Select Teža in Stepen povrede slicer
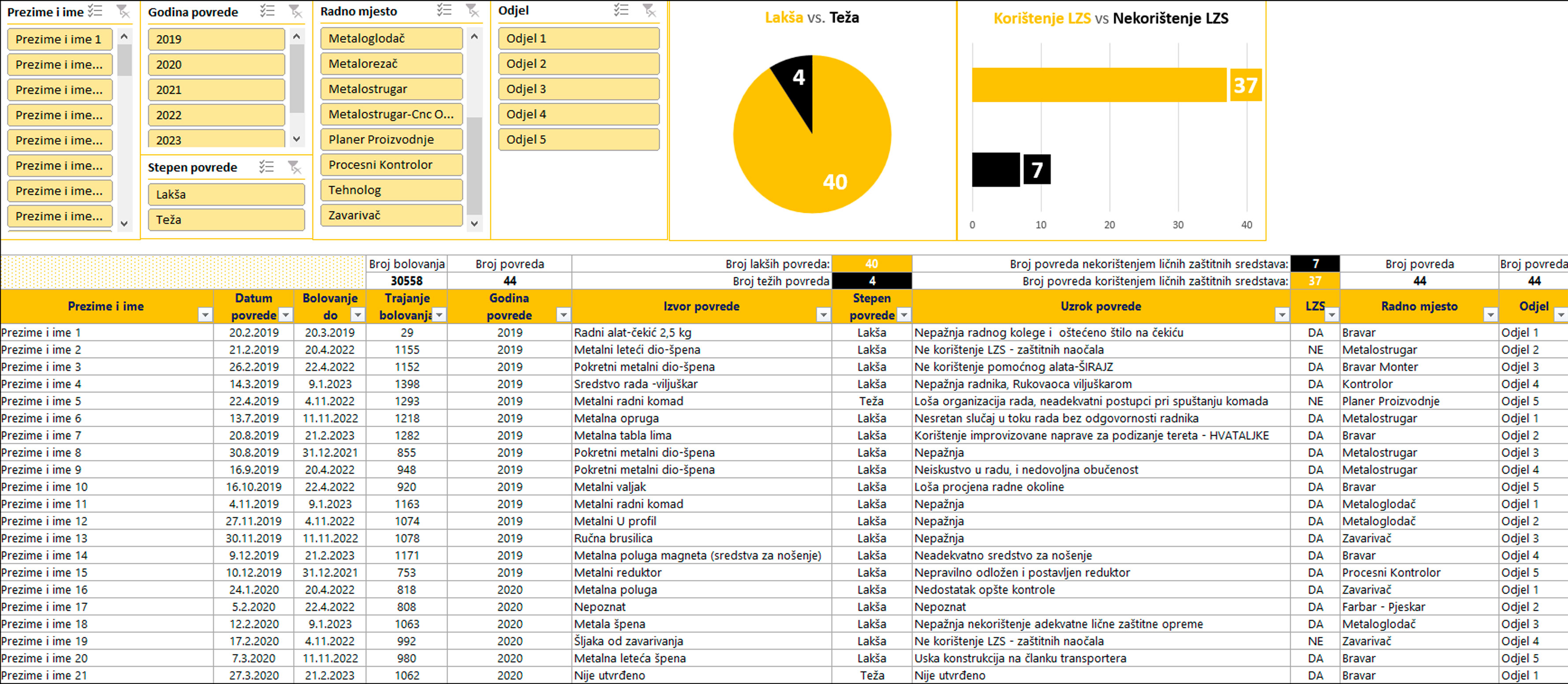 pyautogui.click(x=226, y=219)
